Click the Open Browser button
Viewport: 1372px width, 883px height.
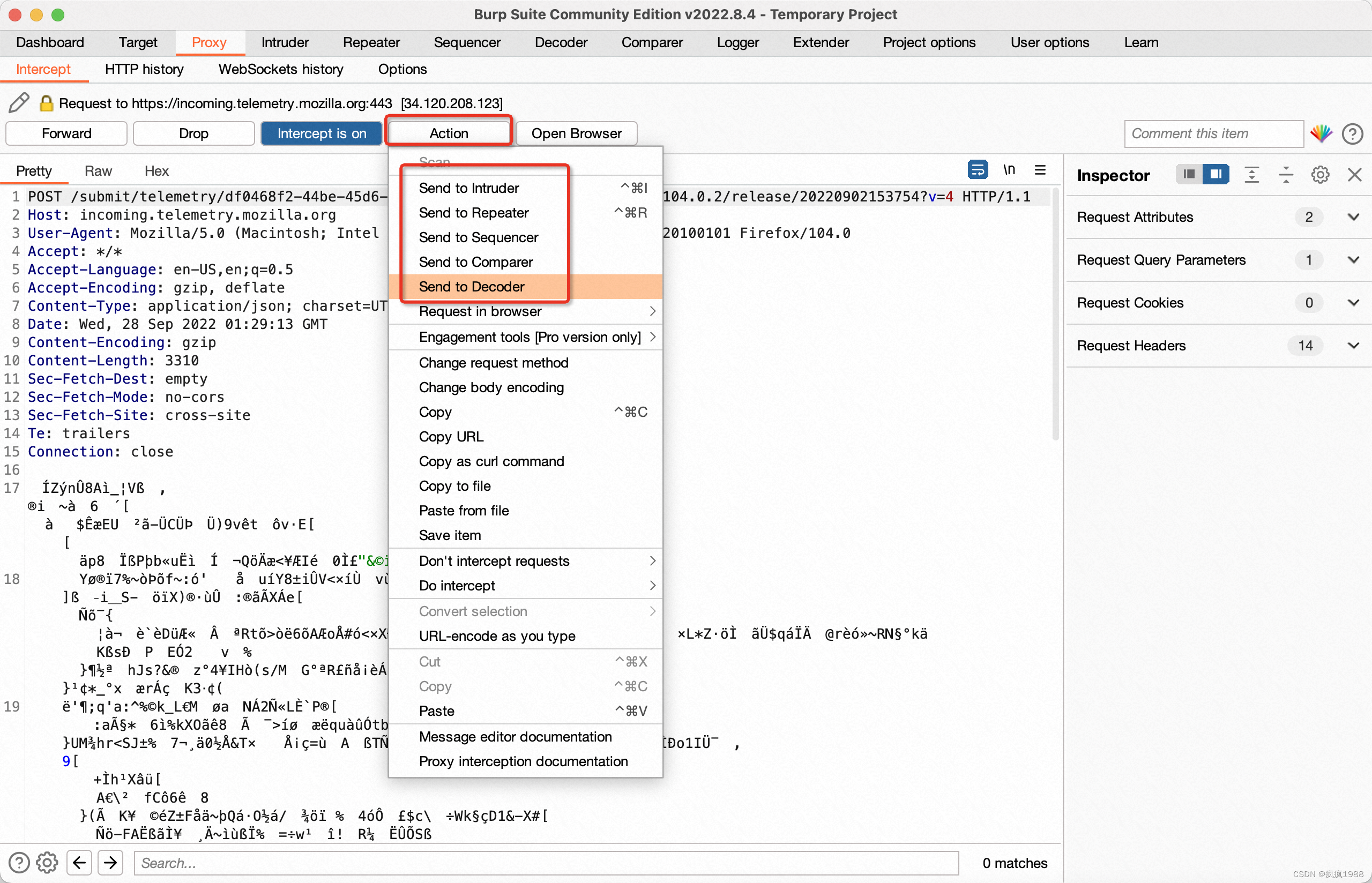coord(575,132)
